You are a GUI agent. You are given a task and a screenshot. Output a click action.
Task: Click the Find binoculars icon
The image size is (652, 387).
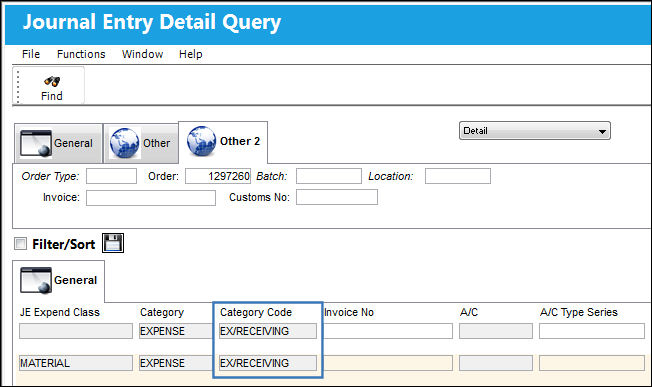(52, 81)
